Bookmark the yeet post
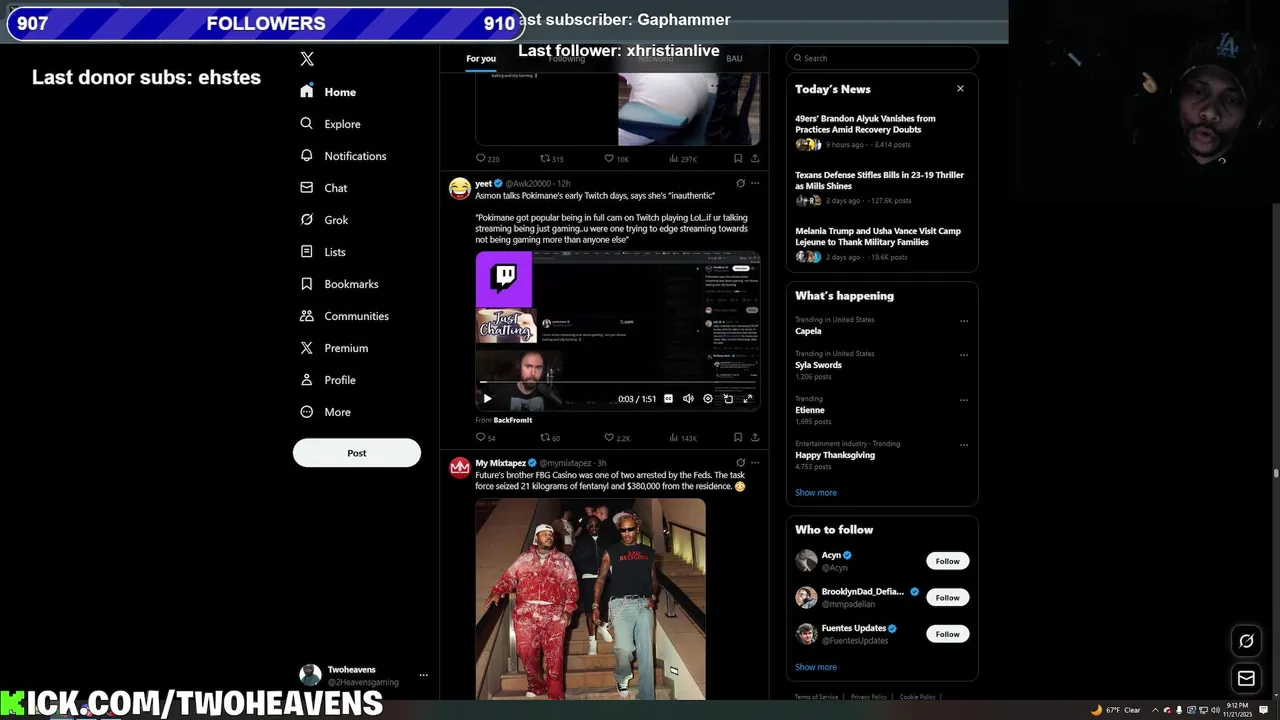 click(738, 437)
